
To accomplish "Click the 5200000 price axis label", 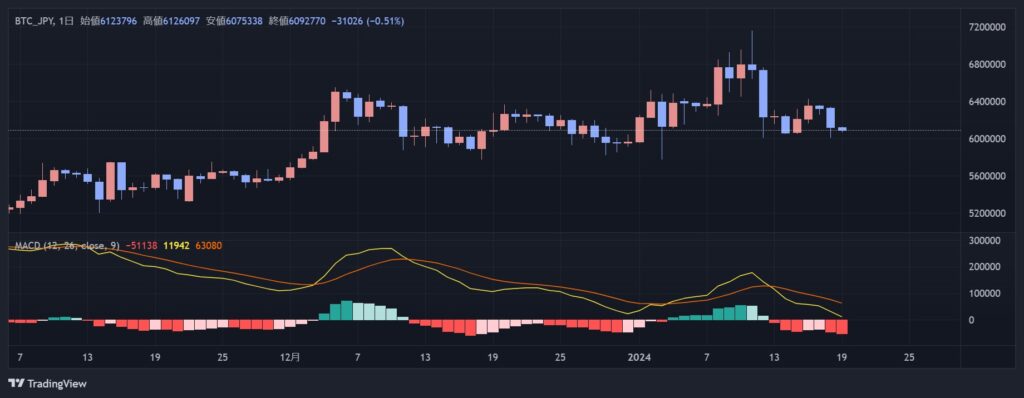I will point(987,214).
